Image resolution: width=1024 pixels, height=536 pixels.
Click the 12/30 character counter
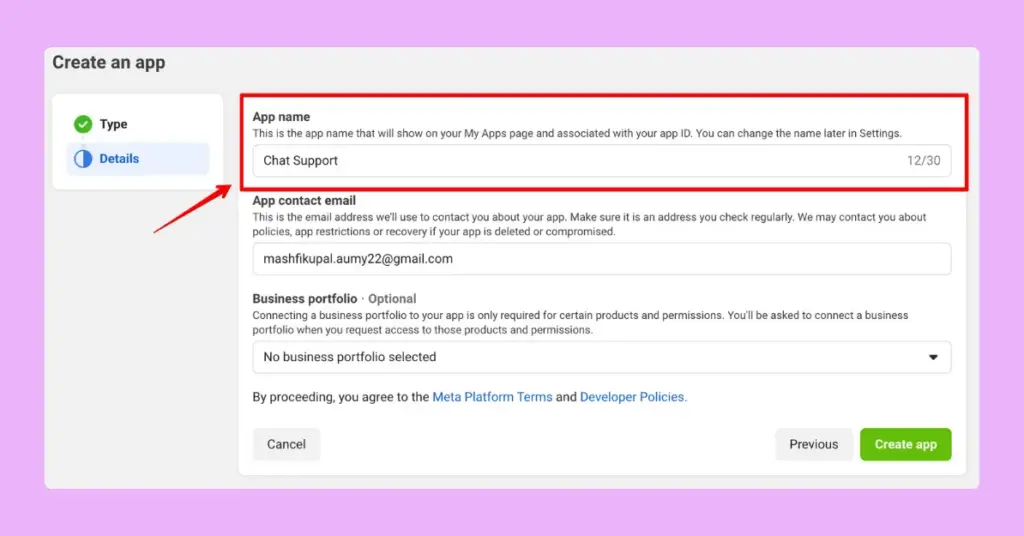tap(923, 161)
